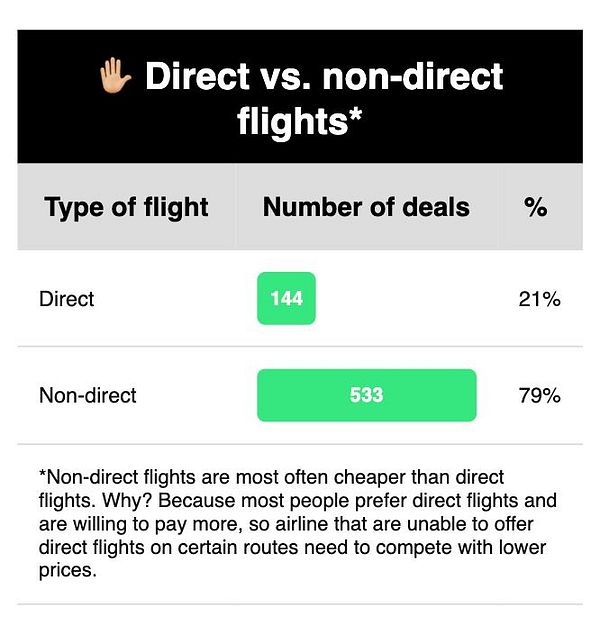Click the word "flights*" in black banner
Screen dimensions: 600x643
click(299, 122)
